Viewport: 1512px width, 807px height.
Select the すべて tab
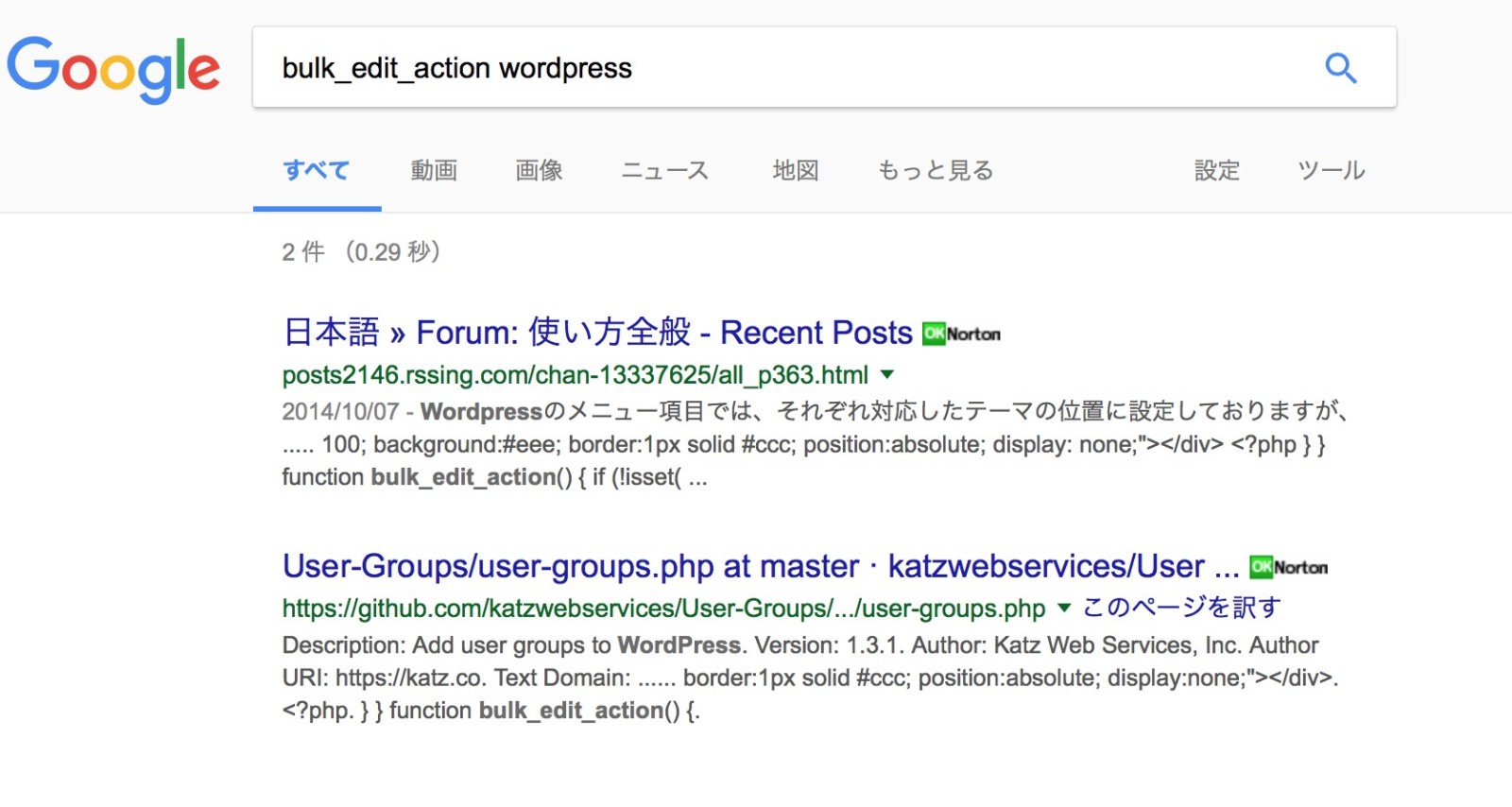point(317,171)
